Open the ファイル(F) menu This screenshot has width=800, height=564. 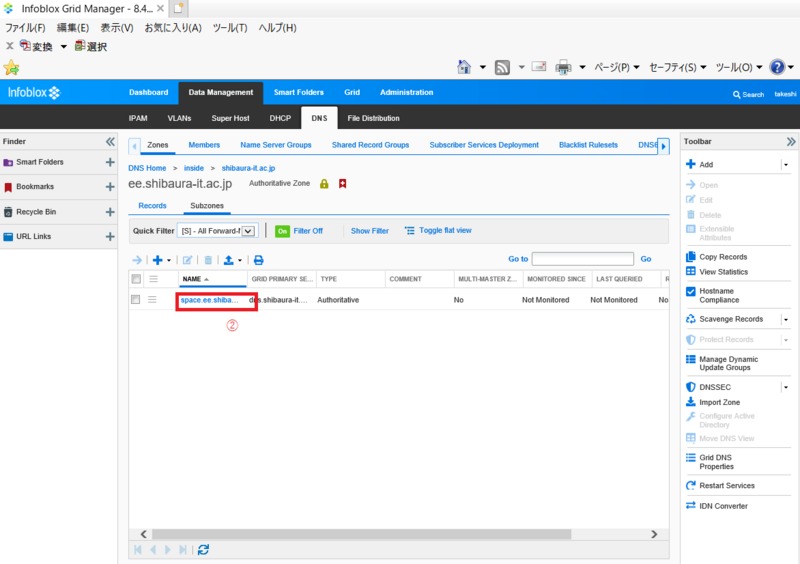tap(25, 28)
